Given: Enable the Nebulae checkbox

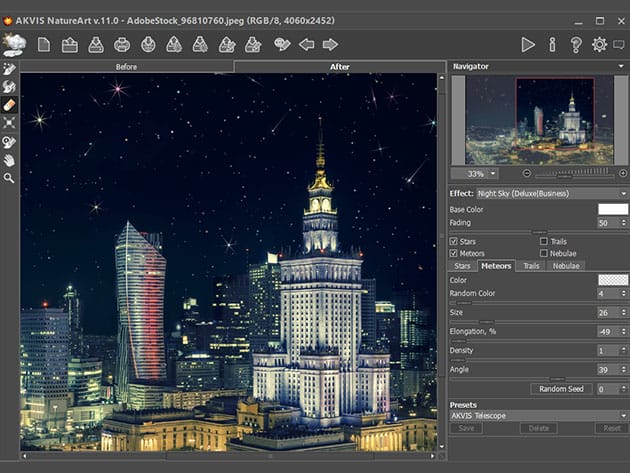Looking at the screenshot, I should [544, 253].
